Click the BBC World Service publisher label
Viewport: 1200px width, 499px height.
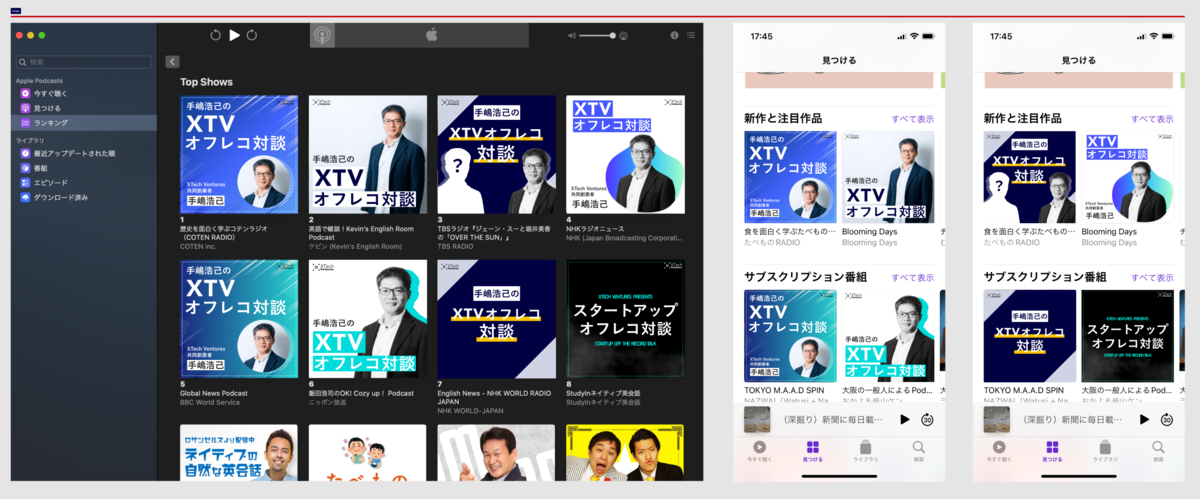(208, 403)
